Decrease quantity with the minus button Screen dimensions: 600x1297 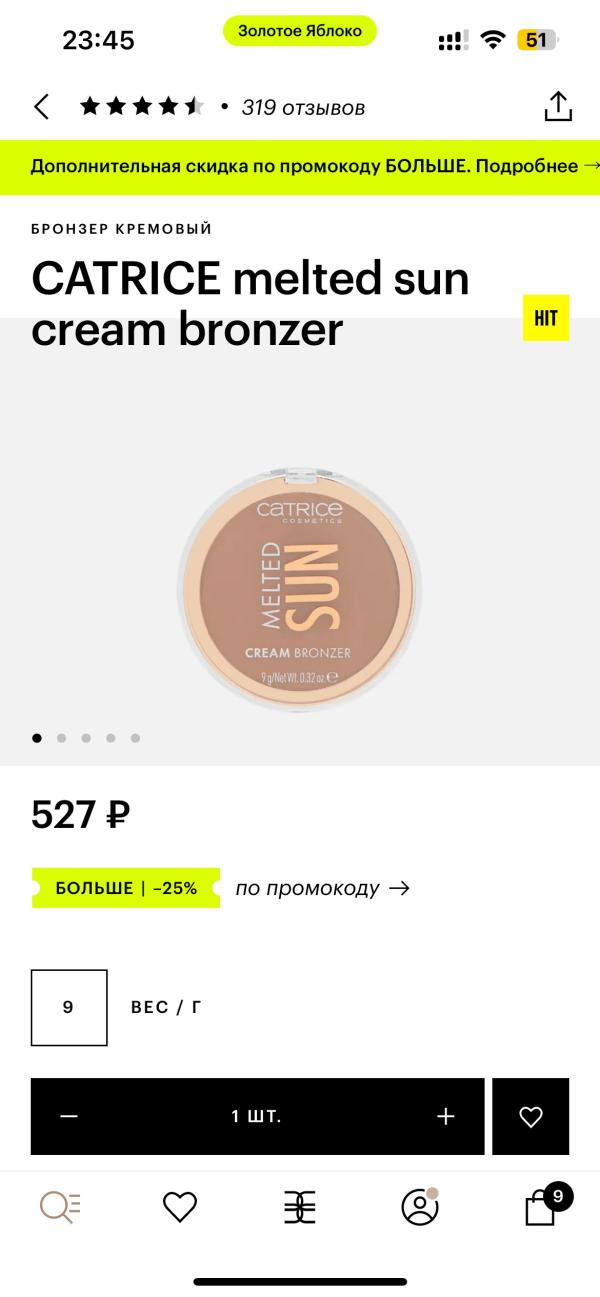(x=69, y=1117)
